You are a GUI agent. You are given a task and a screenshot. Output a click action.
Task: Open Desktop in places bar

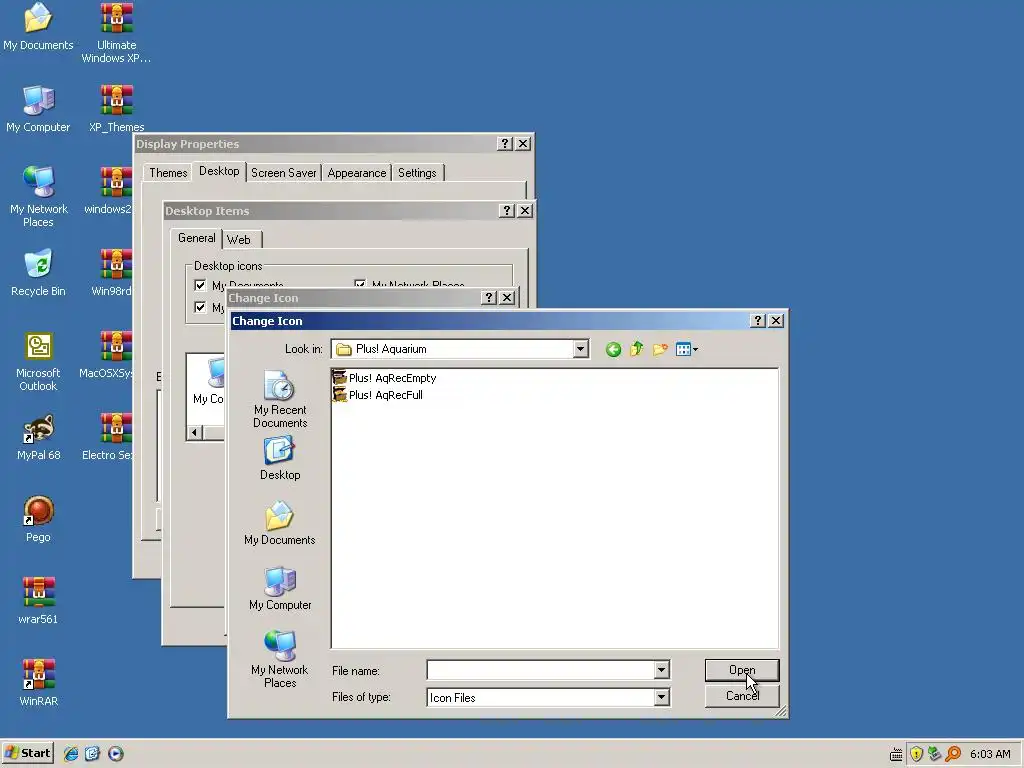click(280, 459)
